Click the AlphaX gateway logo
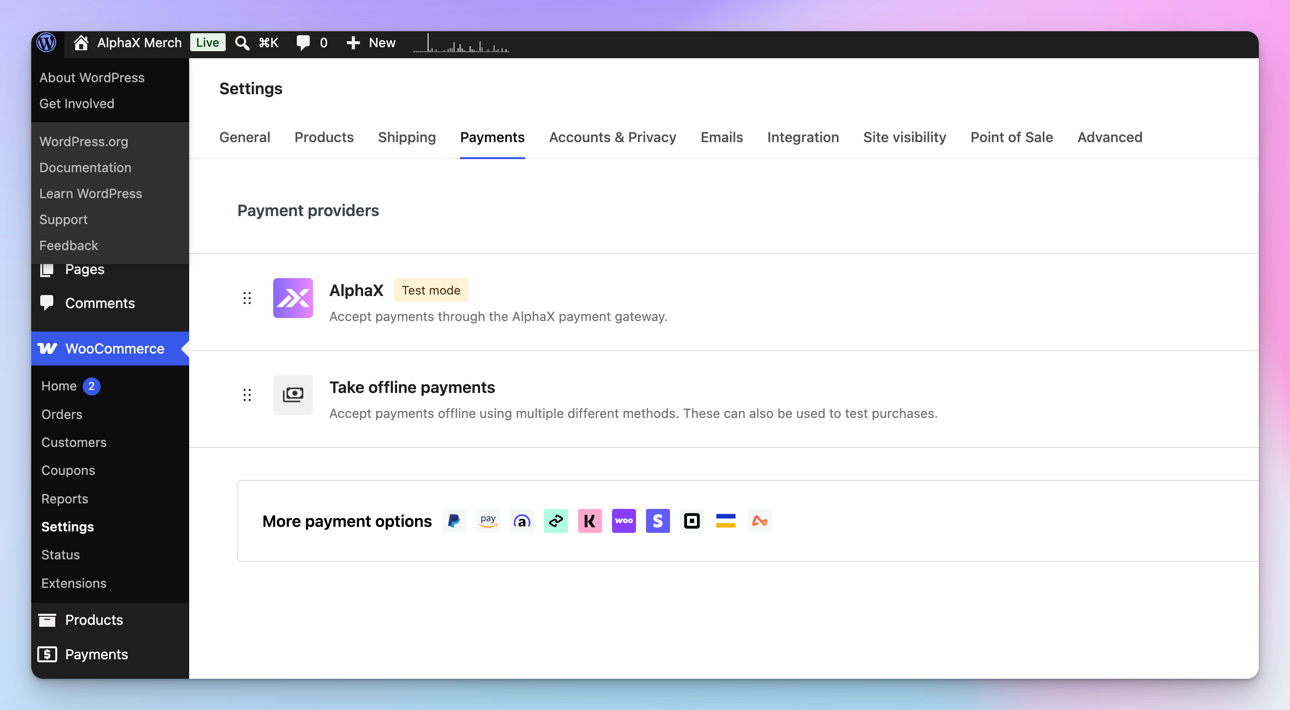 (293, 298)
